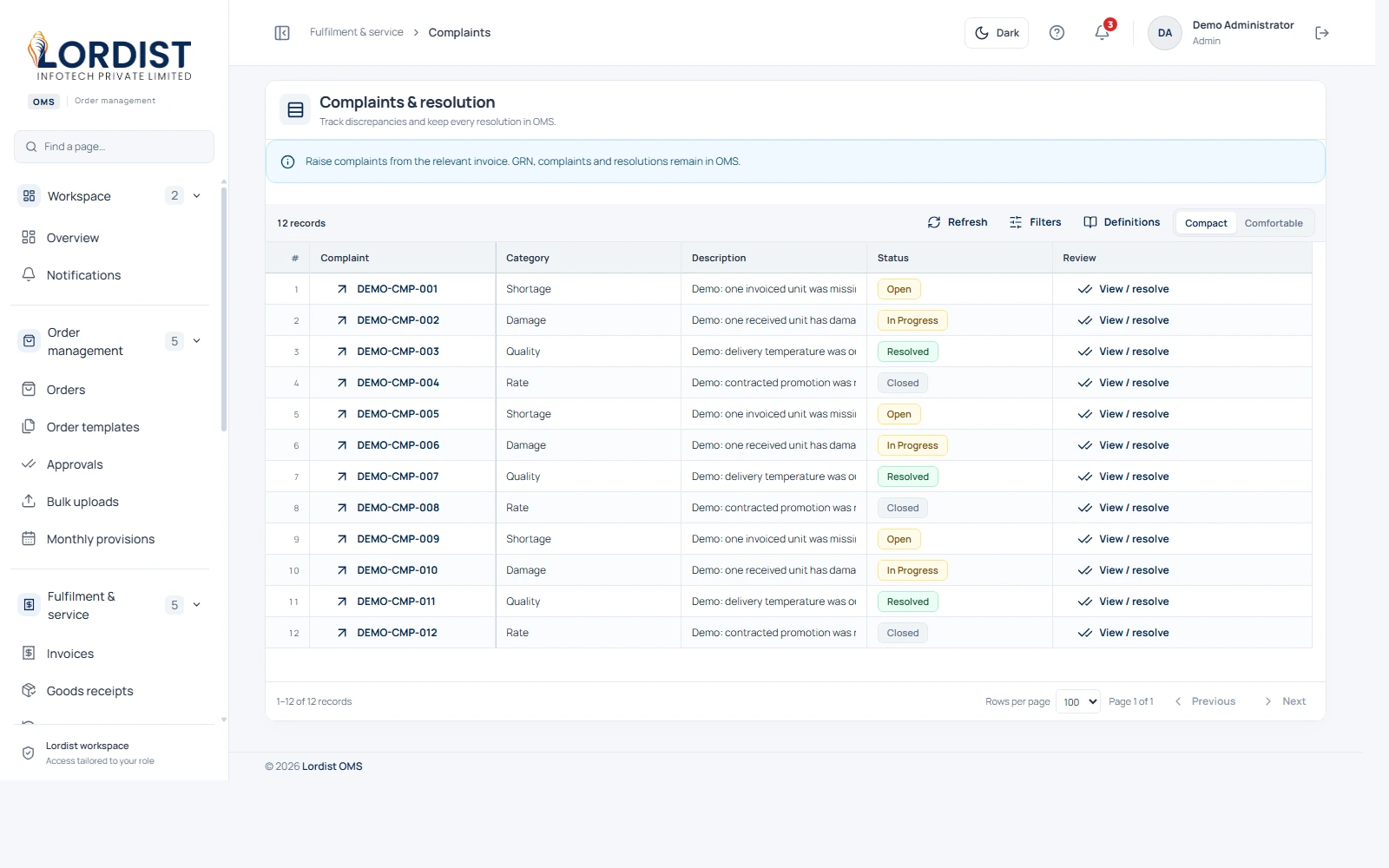This screenshot has height=868, width=1389.
Task: Open Definitions reference
Action: (x=1122, y=222)
